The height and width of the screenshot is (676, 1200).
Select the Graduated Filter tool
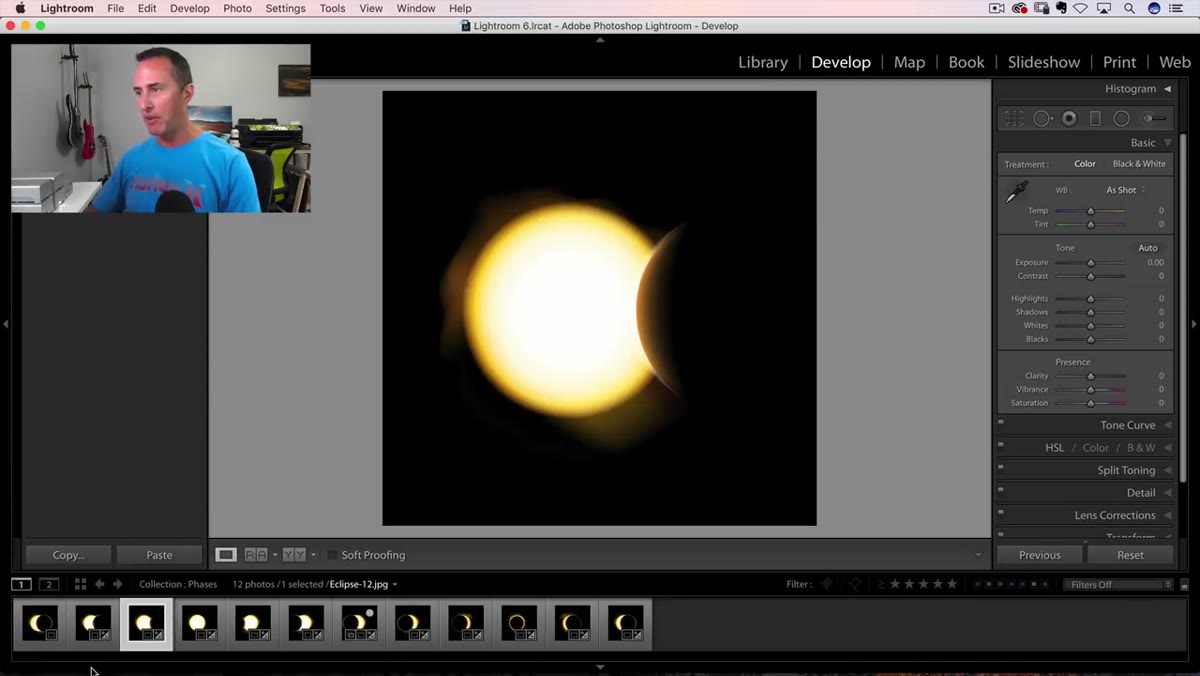point(1095,118)
